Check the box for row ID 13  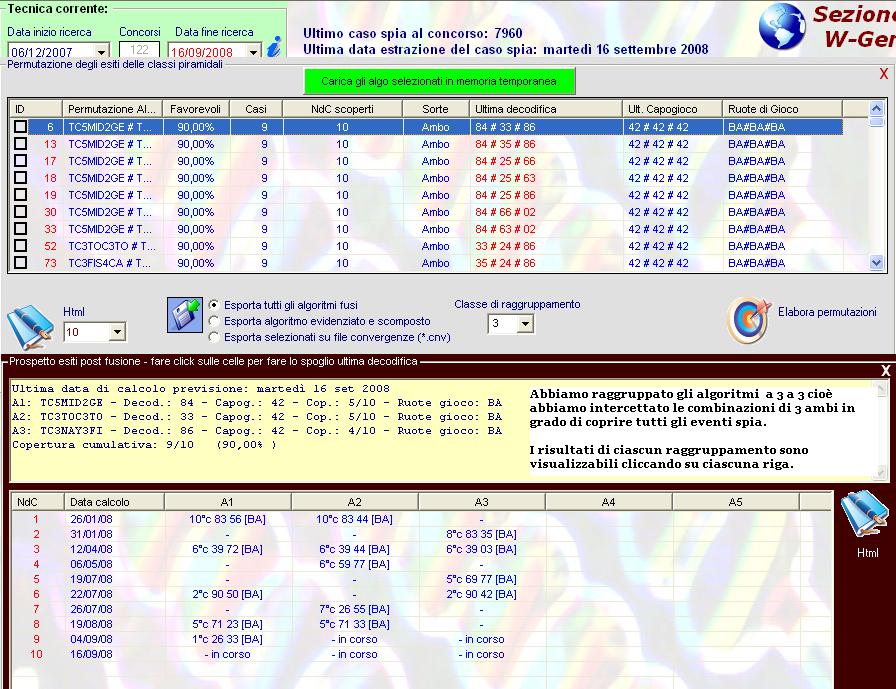pos(21,144)
